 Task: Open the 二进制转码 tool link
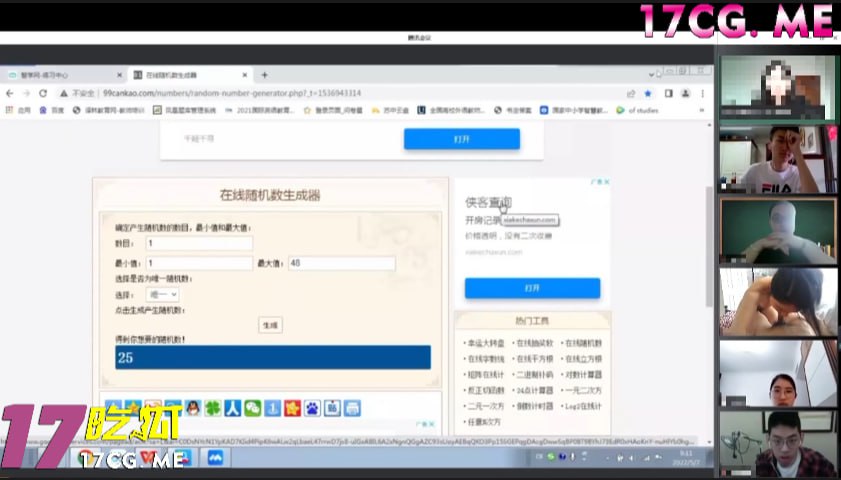tap(533, 374)
